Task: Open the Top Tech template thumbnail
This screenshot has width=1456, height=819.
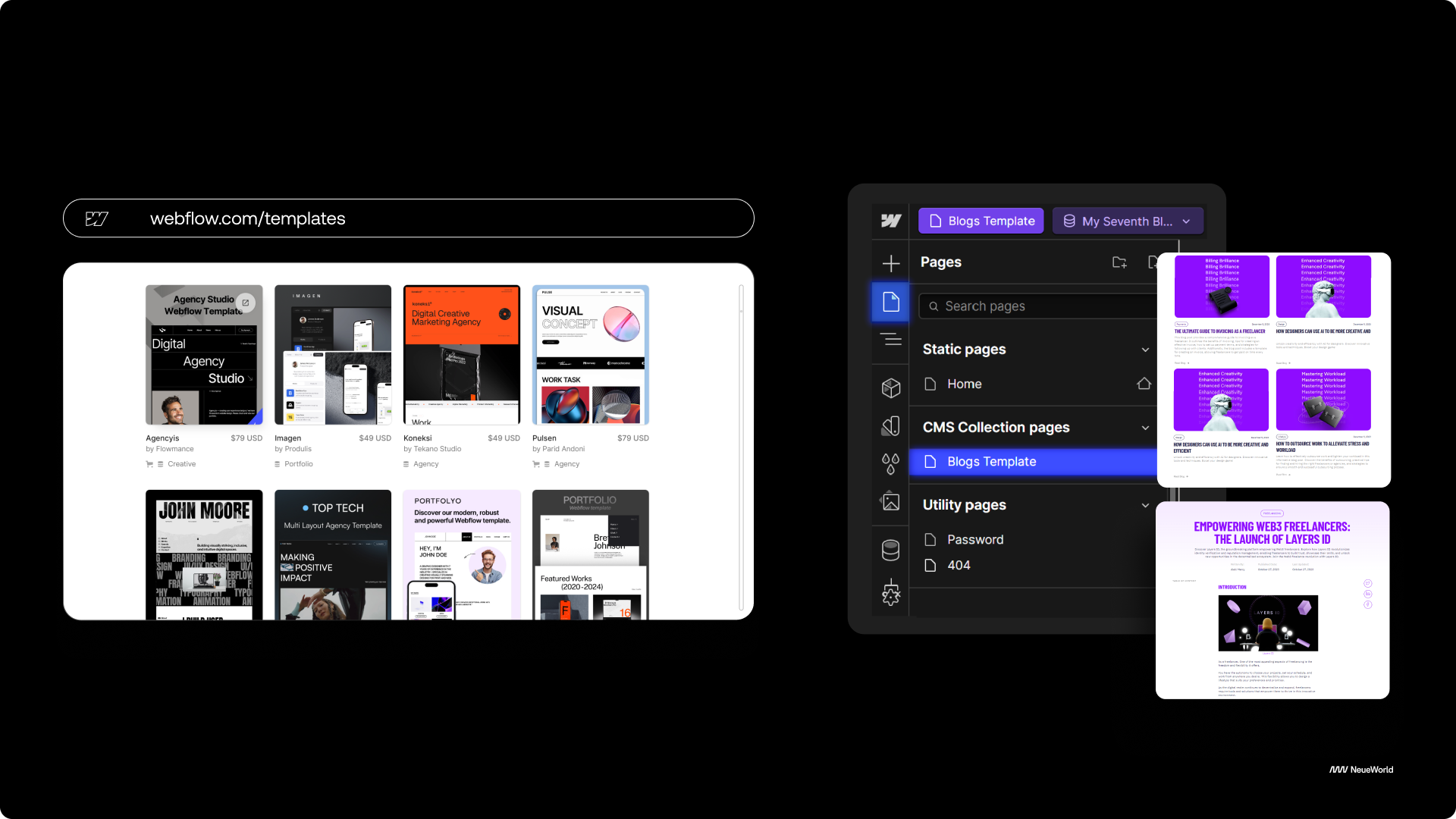Action: [x=333, y=555]
